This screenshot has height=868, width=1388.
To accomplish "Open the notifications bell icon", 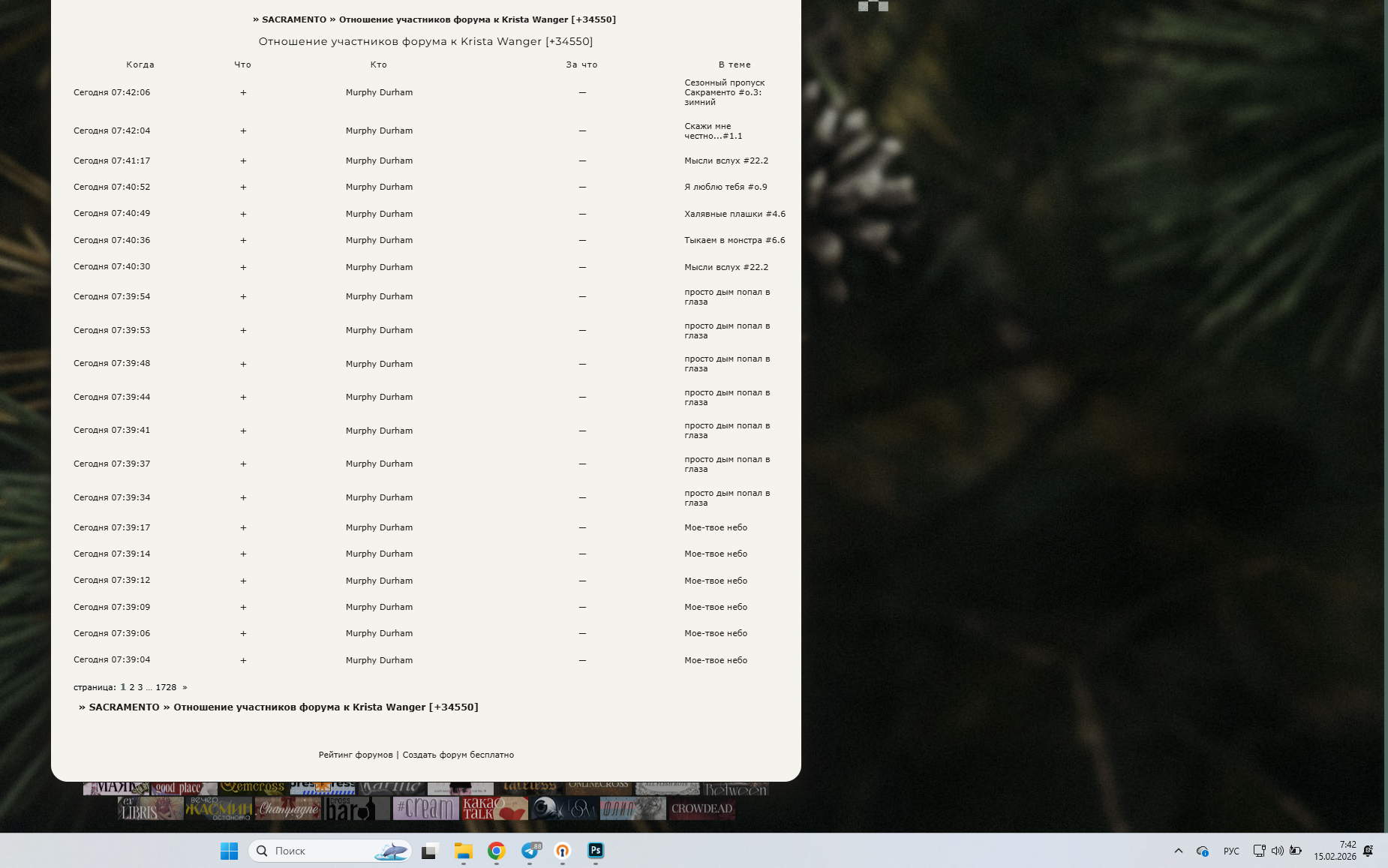I will [x=1368, y=851].
